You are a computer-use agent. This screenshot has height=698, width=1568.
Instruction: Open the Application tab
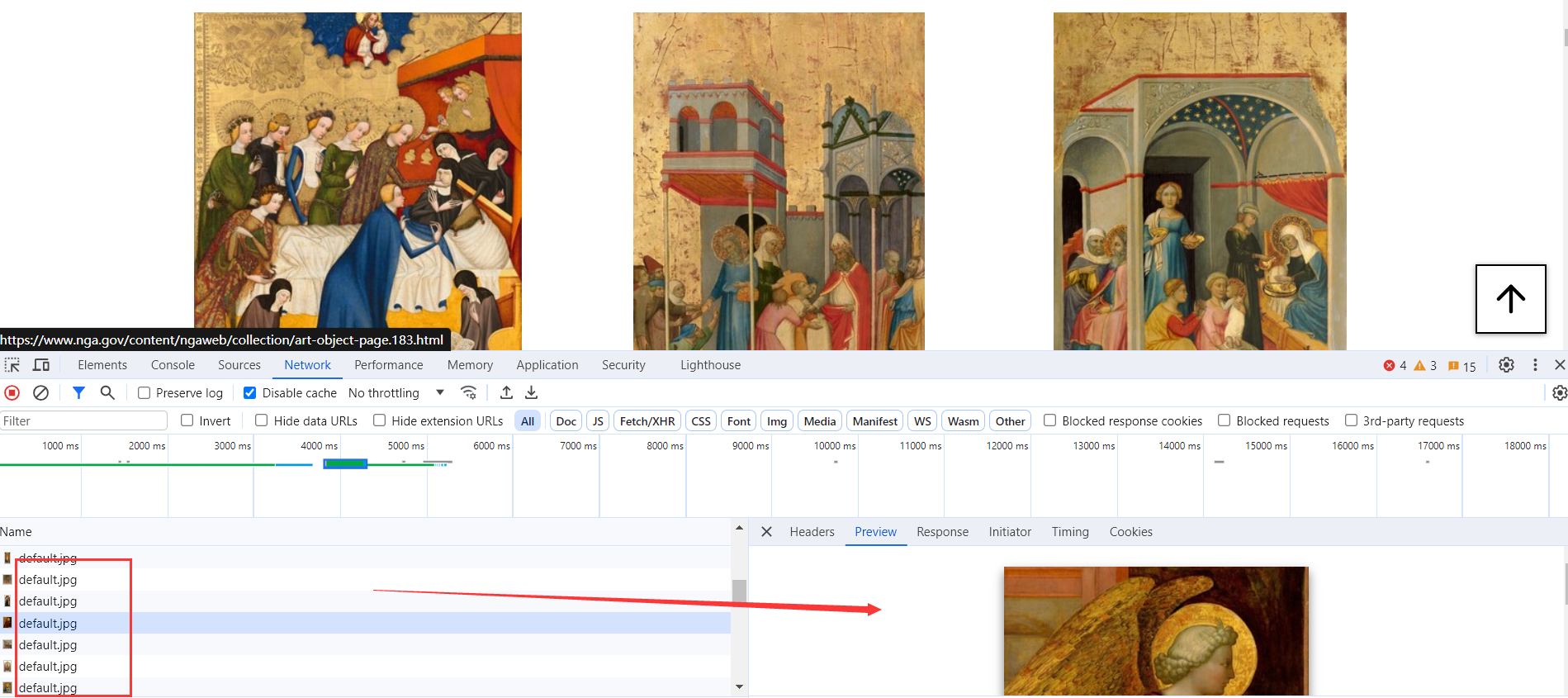pos(547,365)
